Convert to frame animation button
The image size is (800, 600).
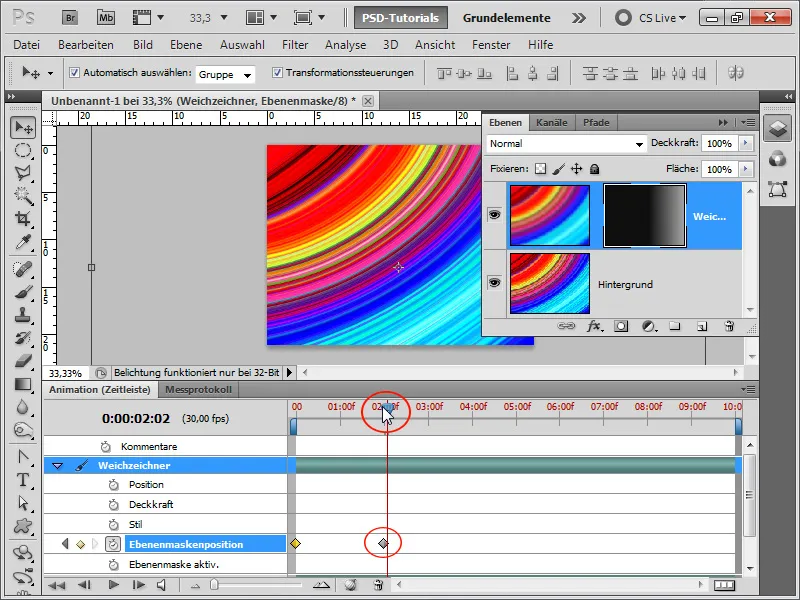coord(724,585)
